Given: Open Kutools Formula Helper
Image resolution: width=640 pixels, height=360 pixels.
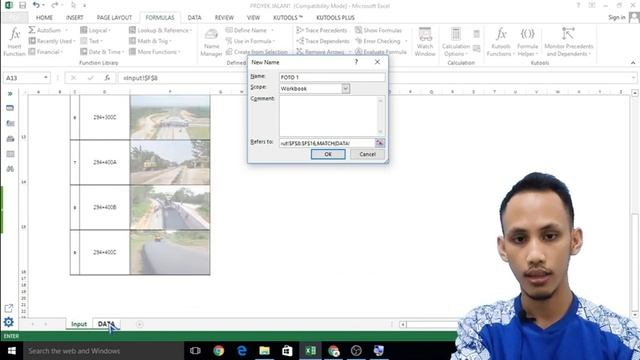Looking at the screenshot, I should point(527,42).
